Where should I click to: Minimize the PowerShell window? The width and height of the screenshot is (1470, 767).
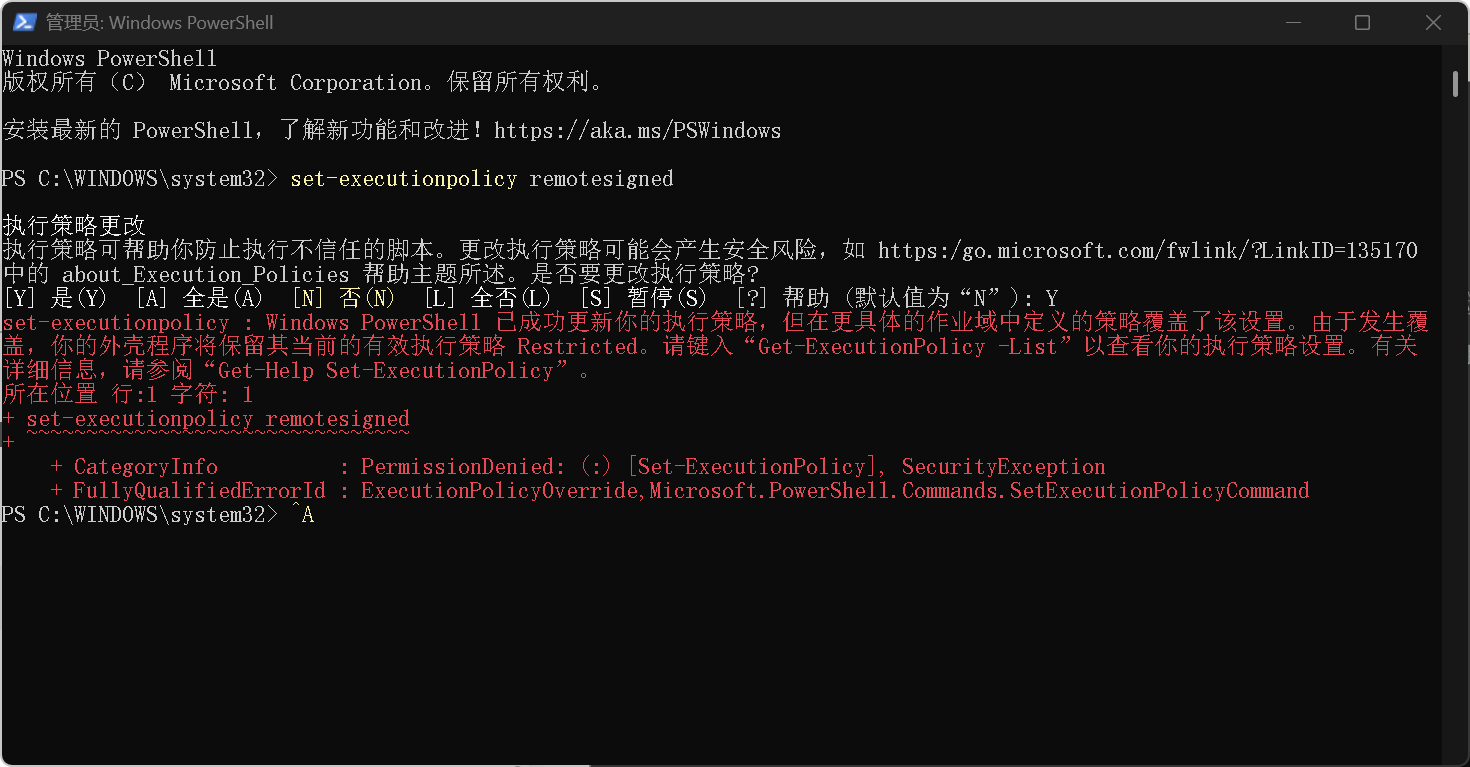(x=1294, y=21)
